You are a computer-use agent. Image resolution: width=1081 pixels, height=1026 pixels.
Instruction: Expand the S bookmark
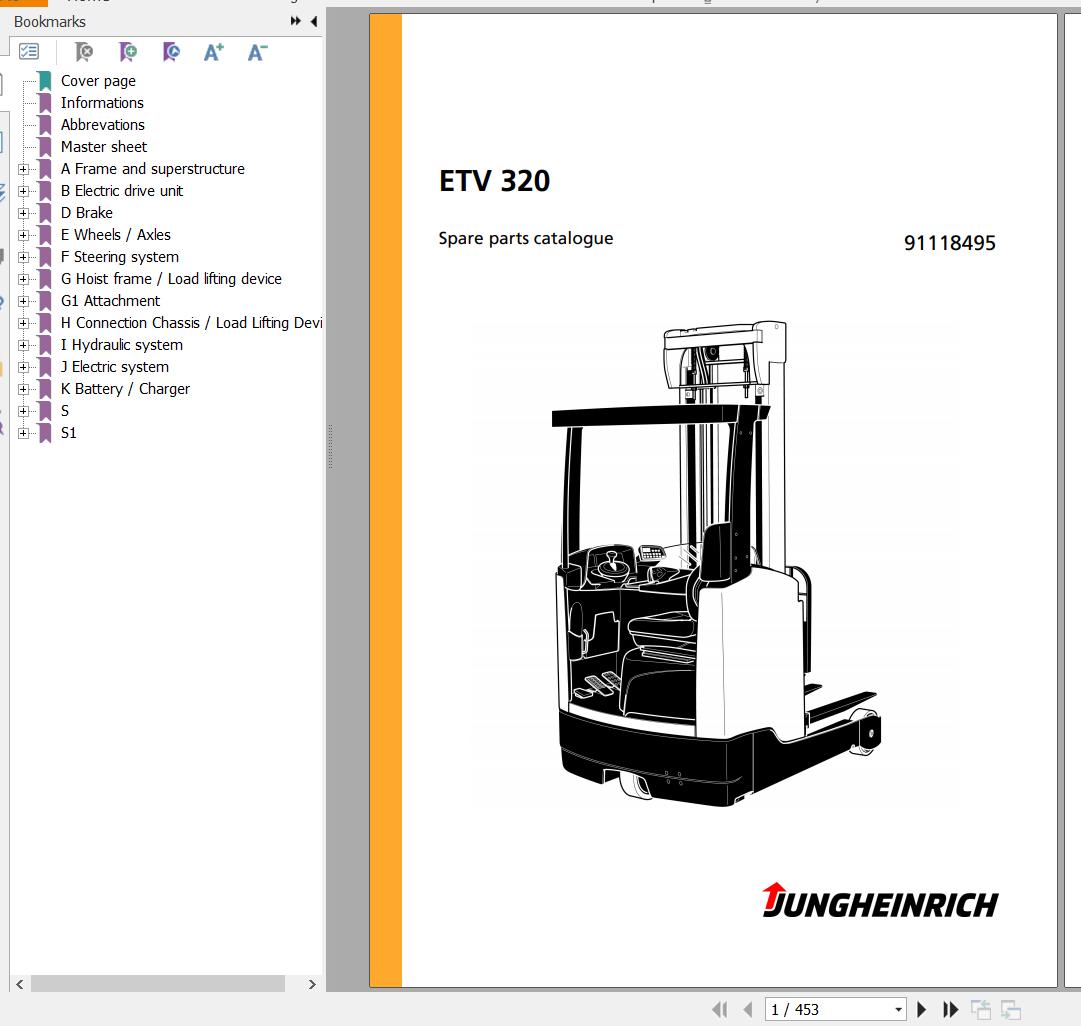pos(23,412)
